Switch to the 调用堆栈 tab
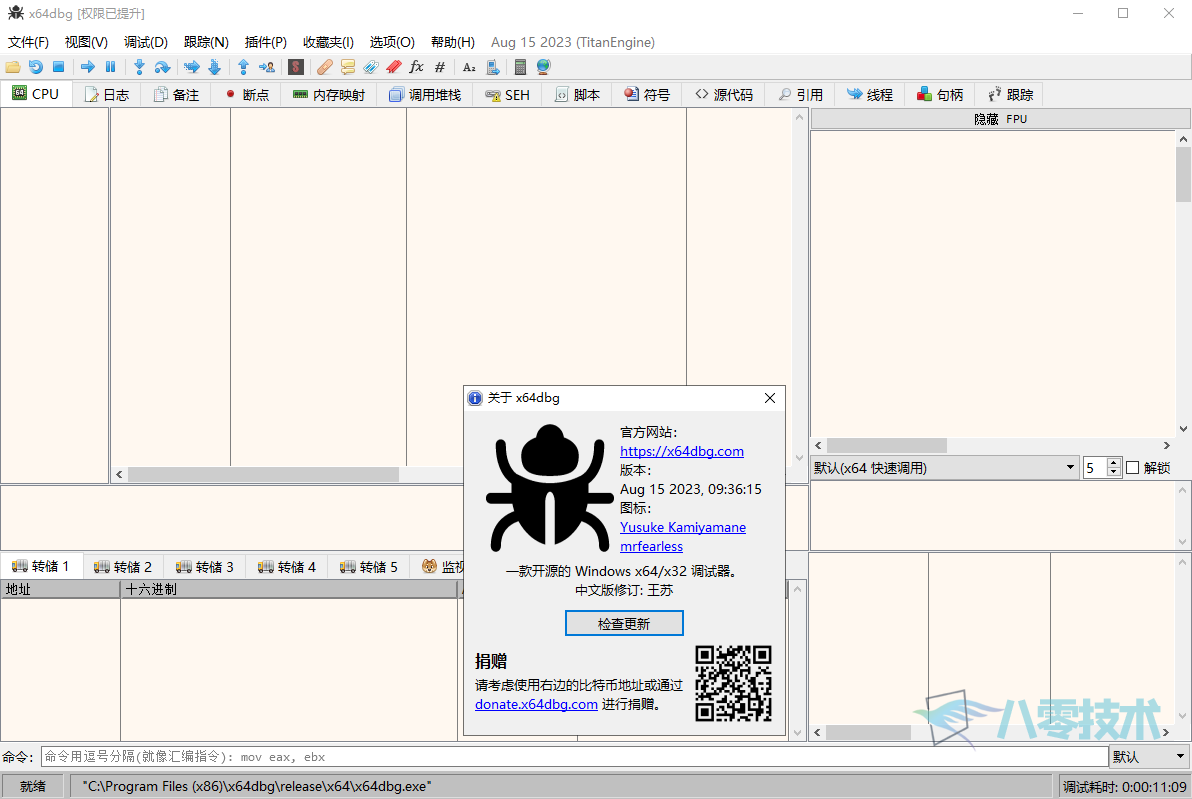1192x799 pixels. coord(425,94)
